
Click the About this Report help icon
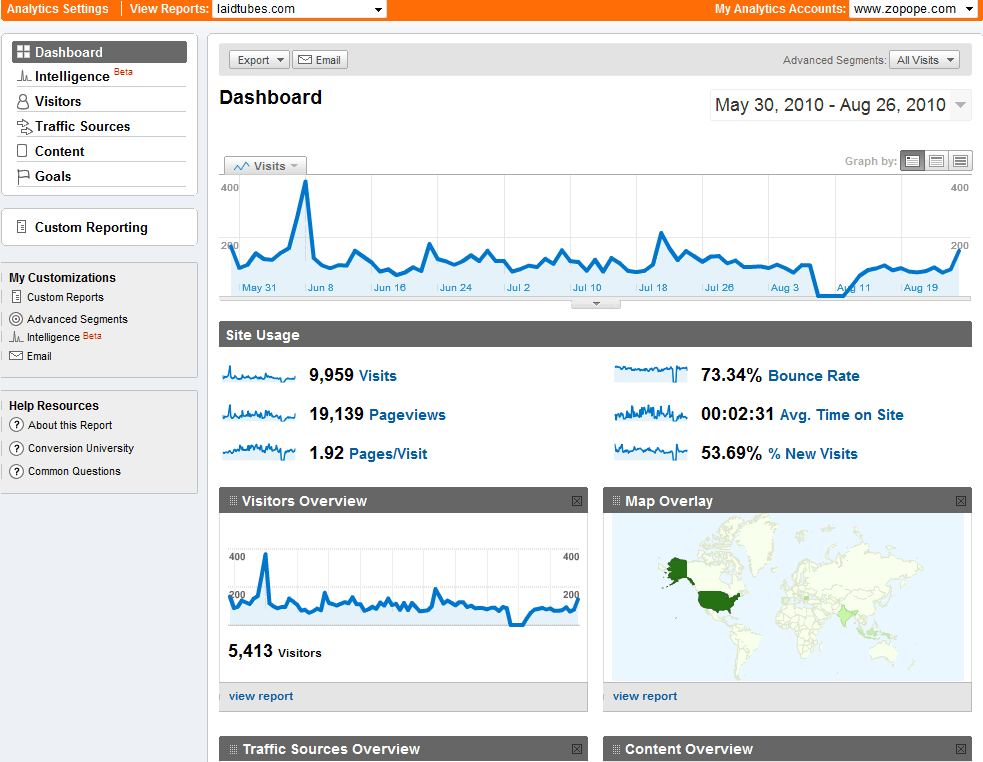pyautogui.click(x=17, y=425)
